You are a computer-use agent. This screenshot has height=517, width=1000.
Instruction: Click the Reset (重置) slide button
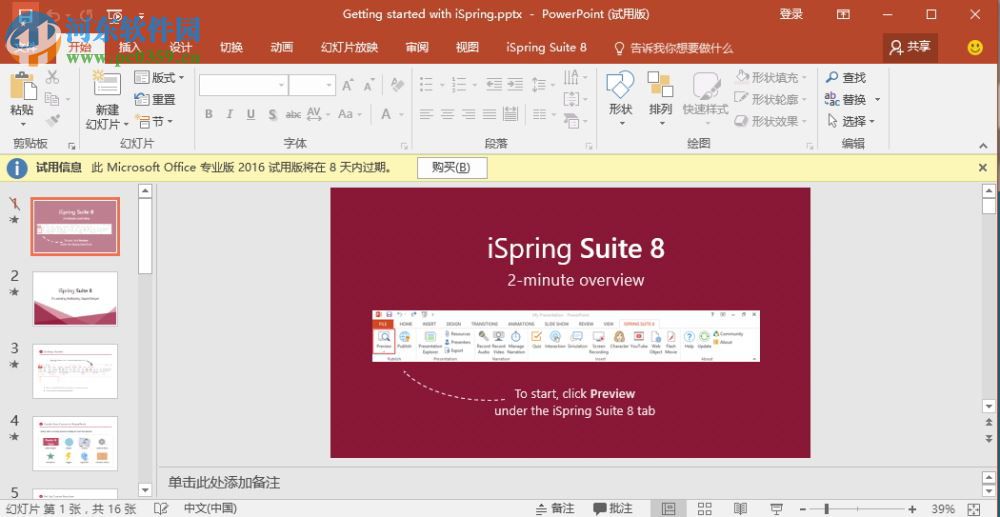pos(154,99)
